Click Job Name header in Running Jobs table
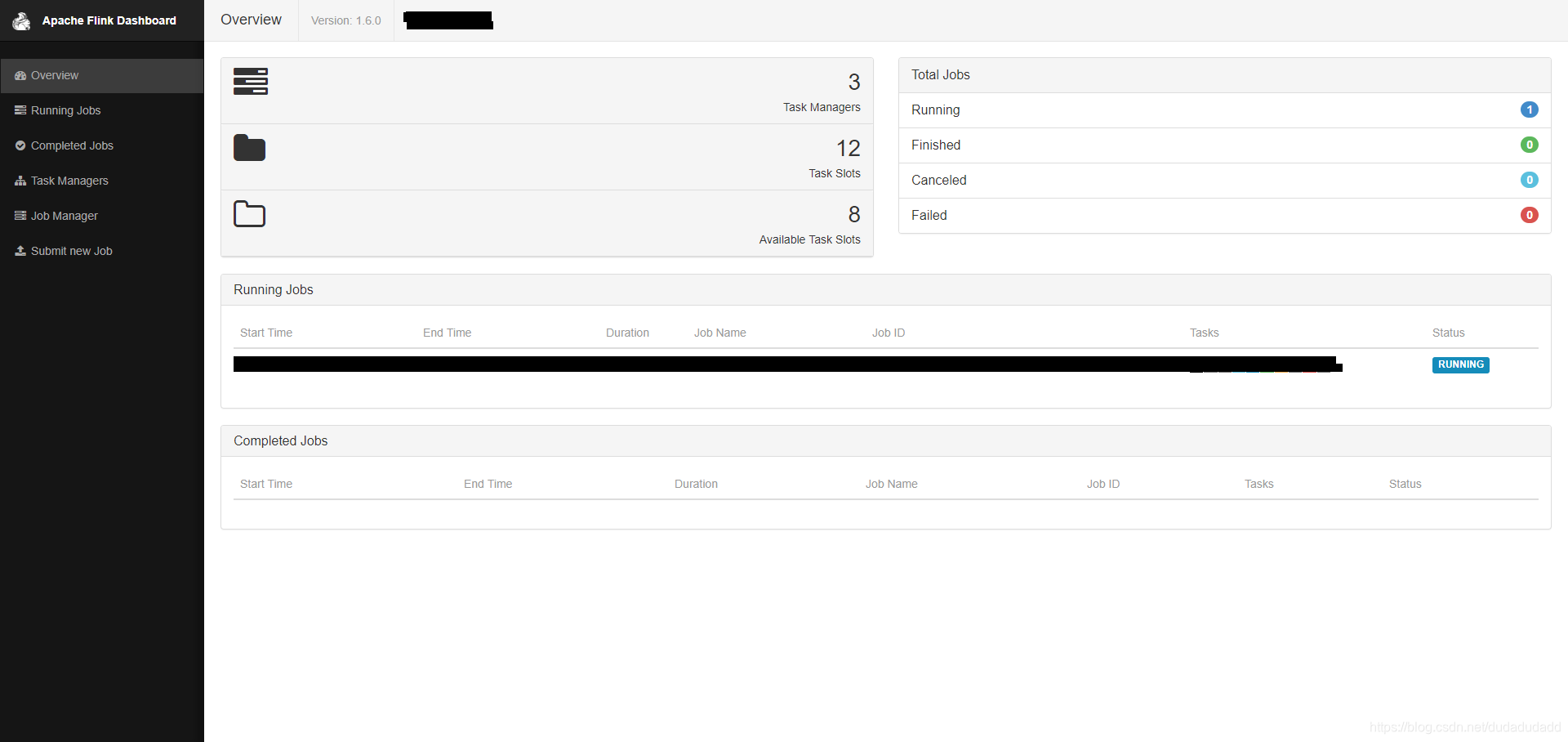 pos(720,333)
